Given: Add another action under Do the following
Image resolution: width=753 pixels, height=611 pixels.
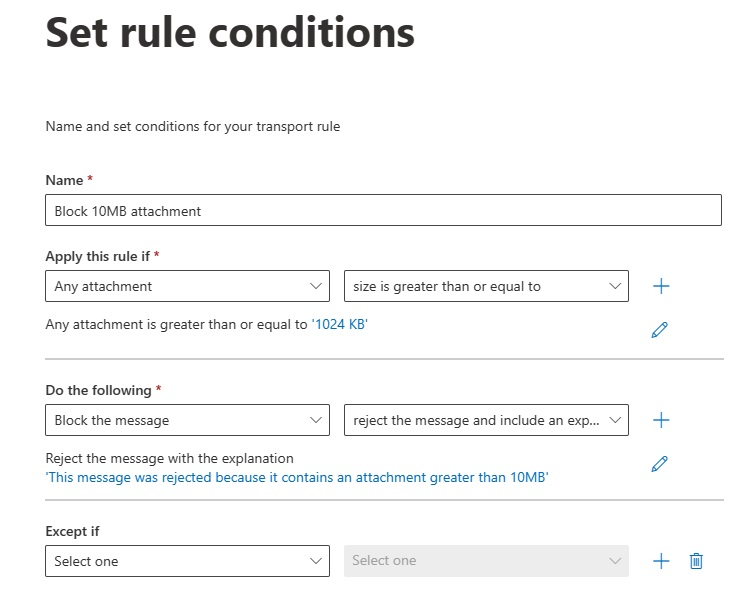Looking at the screenshot, I should pos(660,420).
